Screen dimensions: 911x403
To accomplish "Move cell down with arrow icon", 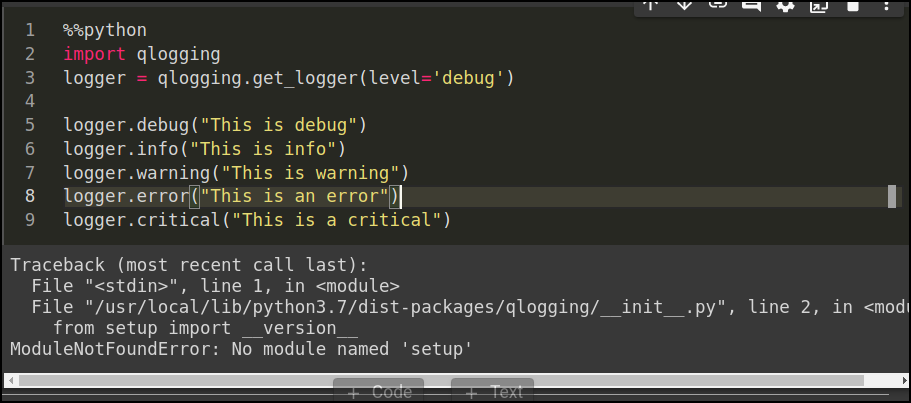I will [x=684, y=5].
